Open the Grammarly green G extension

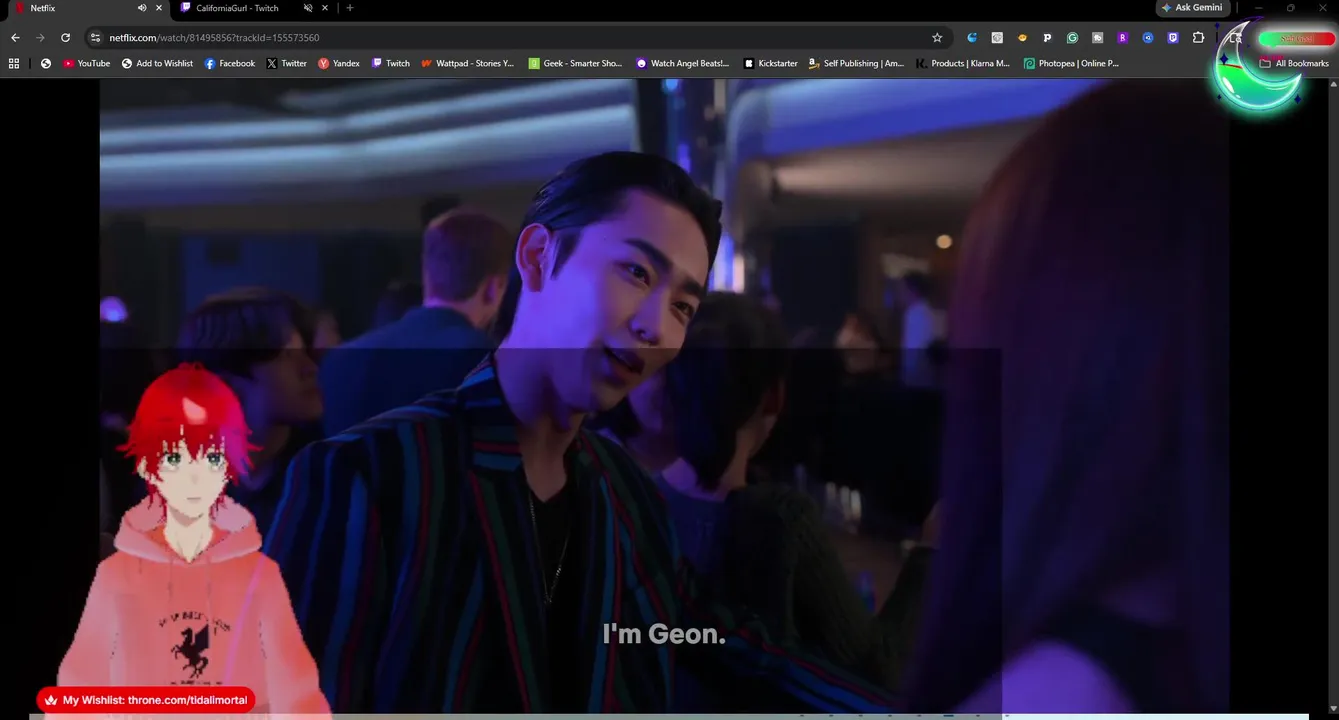(x=1072, y=38)
